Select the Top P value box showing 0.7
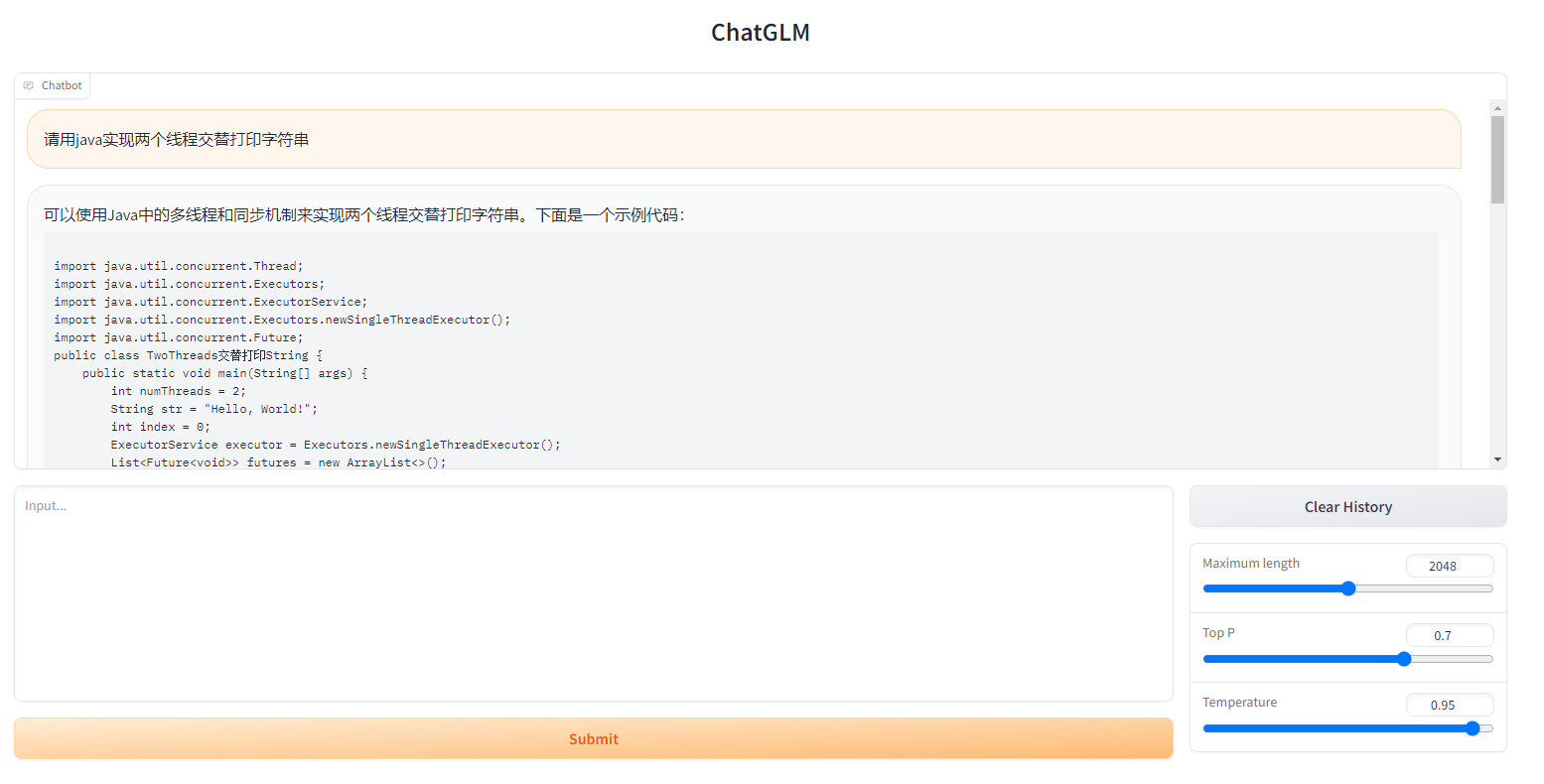Viewport: 1544px width, 784px height. pyautogui.click(x=1449, y=635)
